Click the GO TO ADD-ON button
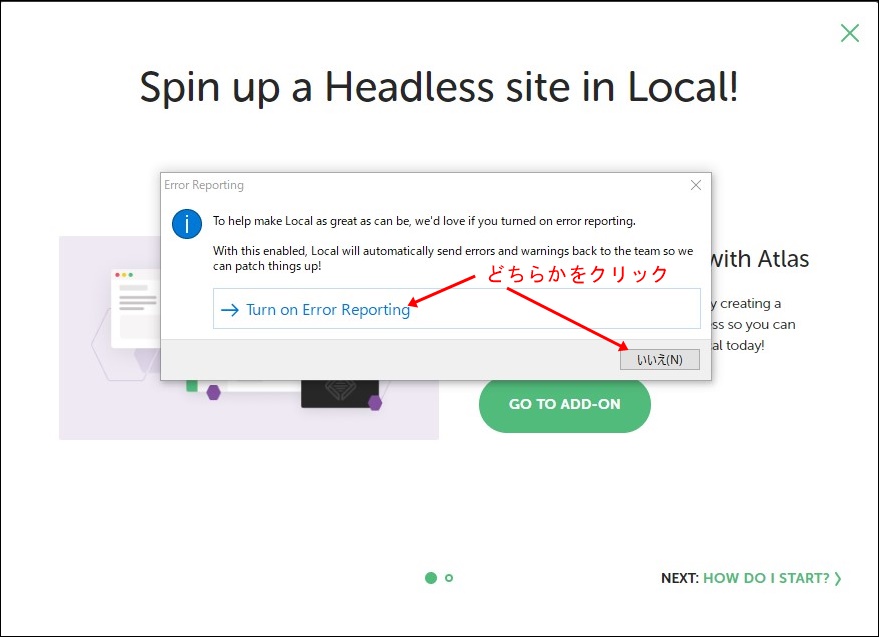 tap(565, 404)
